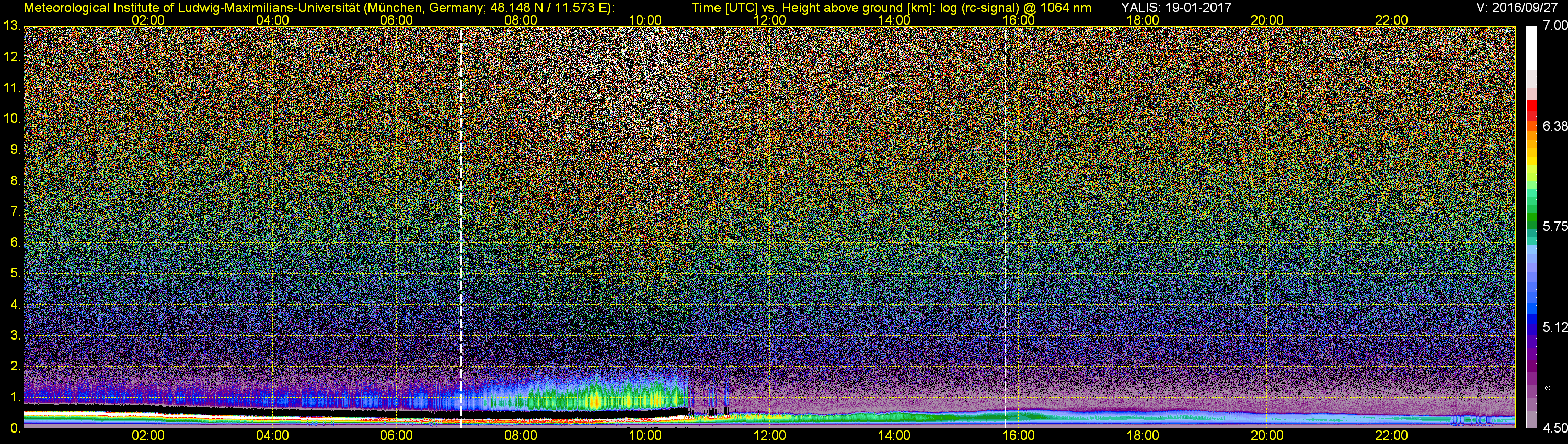Click 02:00 on the top time axis
Screen dimensions: 1568x444
coord(148,20)
